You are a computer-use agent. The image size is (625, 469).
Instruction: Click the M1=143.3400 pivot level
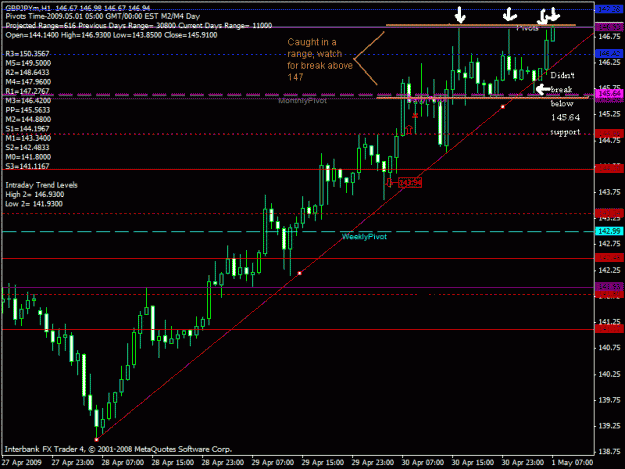pyautogui.click(x=28, y=138)
